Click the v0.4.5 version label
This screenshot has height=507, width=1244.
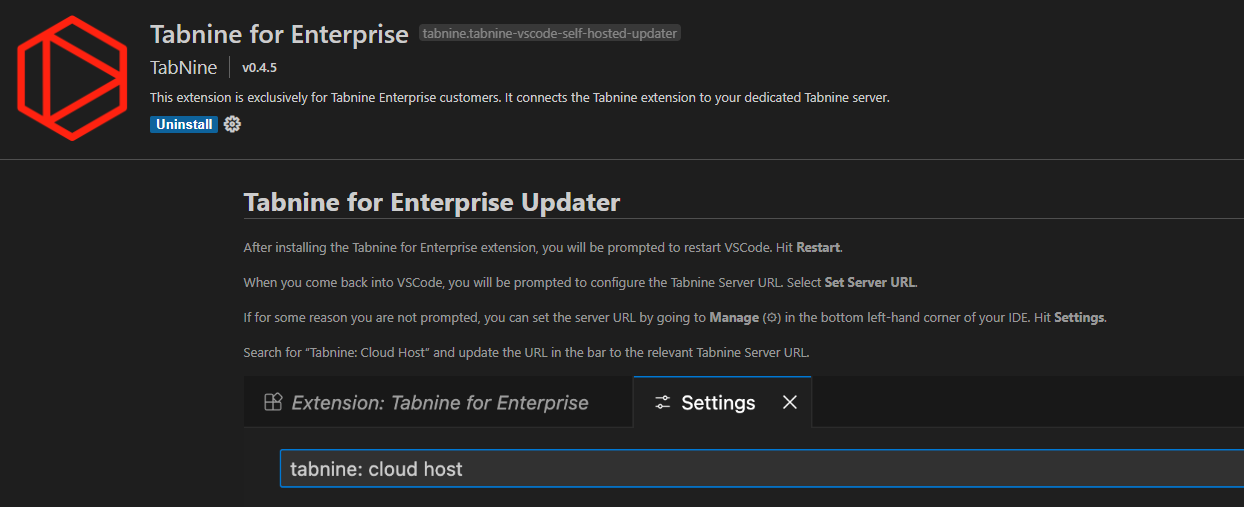coord(262,68)
